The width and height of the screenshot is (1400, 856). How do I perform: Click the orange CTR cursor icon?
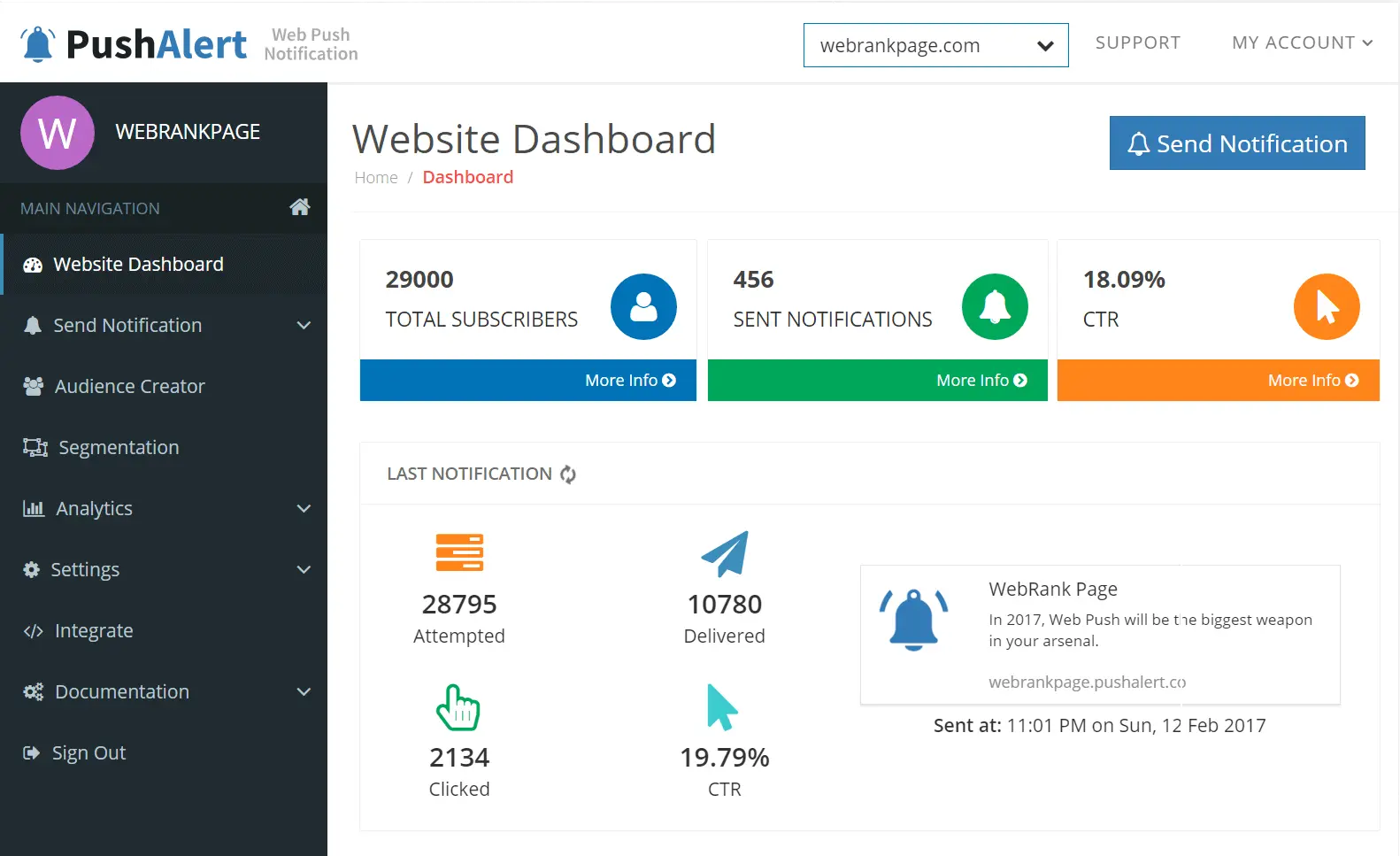[1327, 306]
